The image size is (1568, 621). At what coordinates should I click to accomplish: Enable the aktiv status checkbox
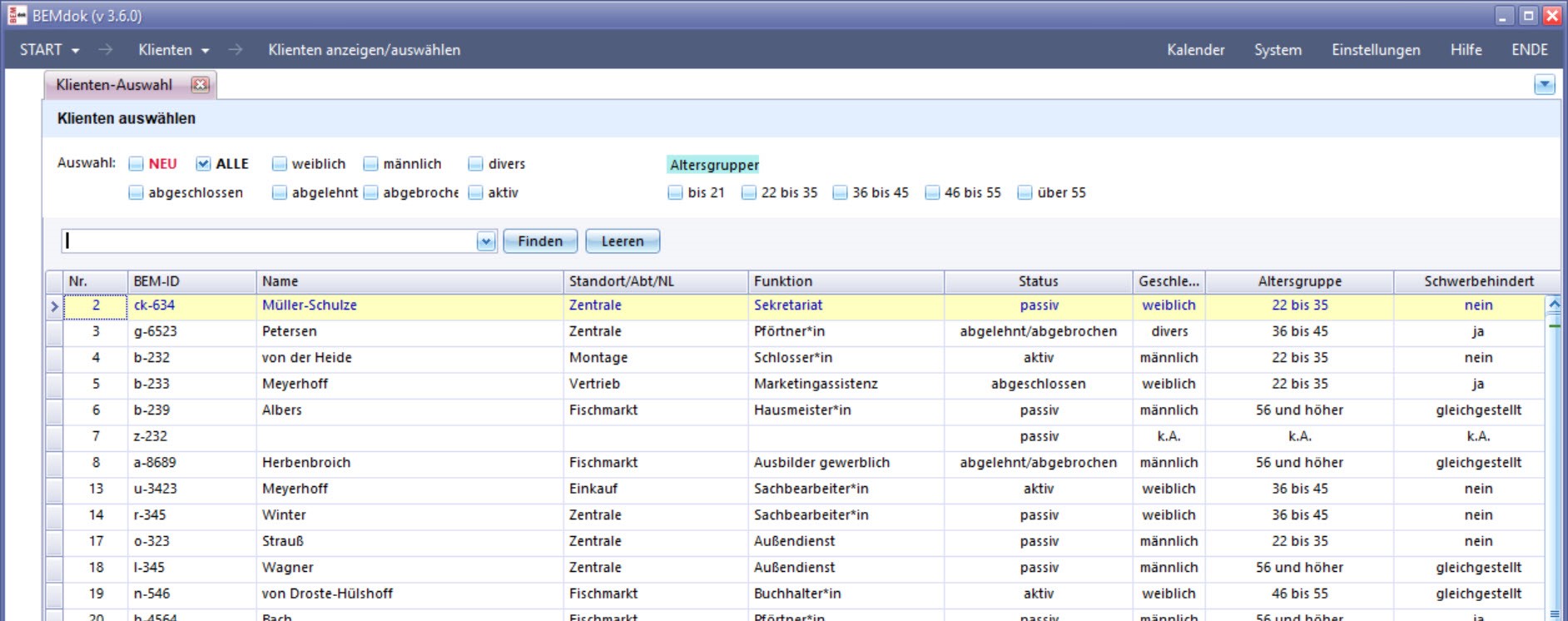(x=476, y=192)
